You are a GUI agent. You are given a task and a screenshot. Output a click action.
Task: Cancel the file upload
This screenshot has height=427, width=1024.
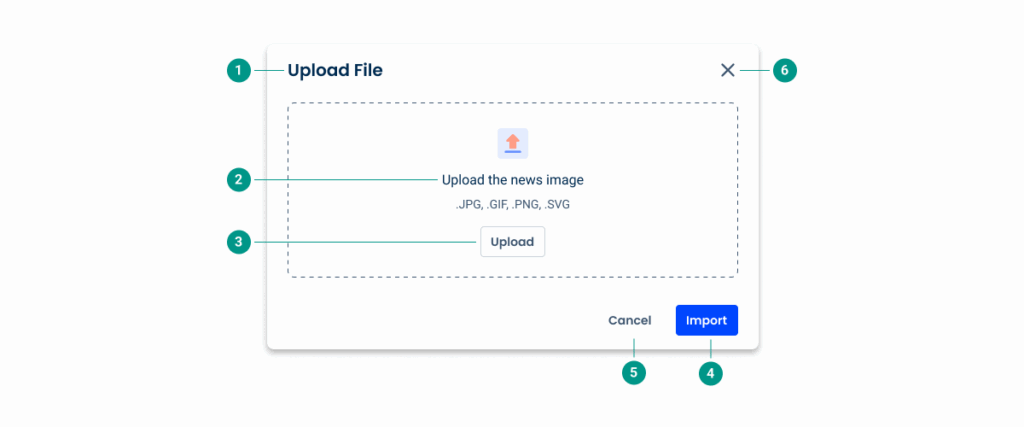[629, 321]
